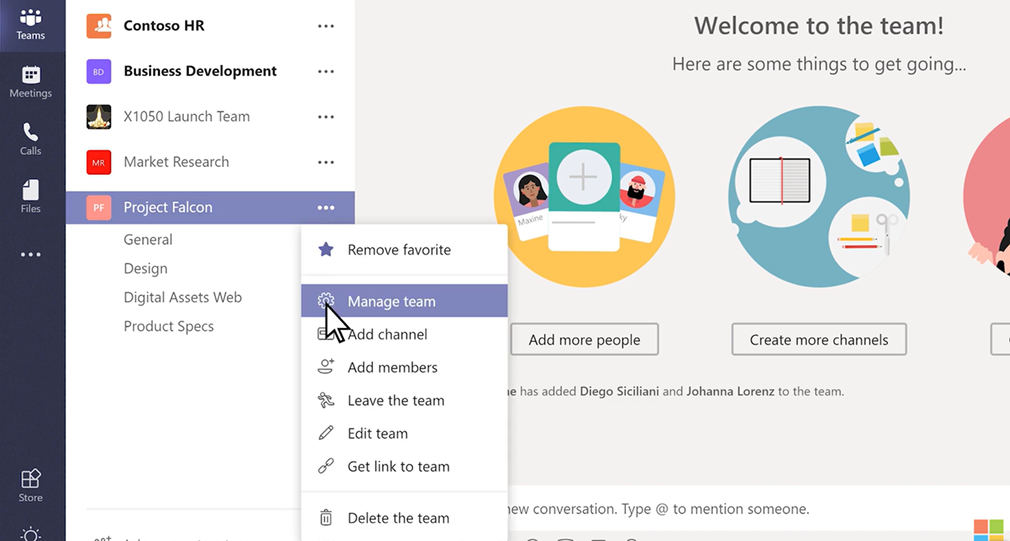Click Diego Siciliani name in activity message
This screenshot has width=1010, height=541.
(619, 392)
